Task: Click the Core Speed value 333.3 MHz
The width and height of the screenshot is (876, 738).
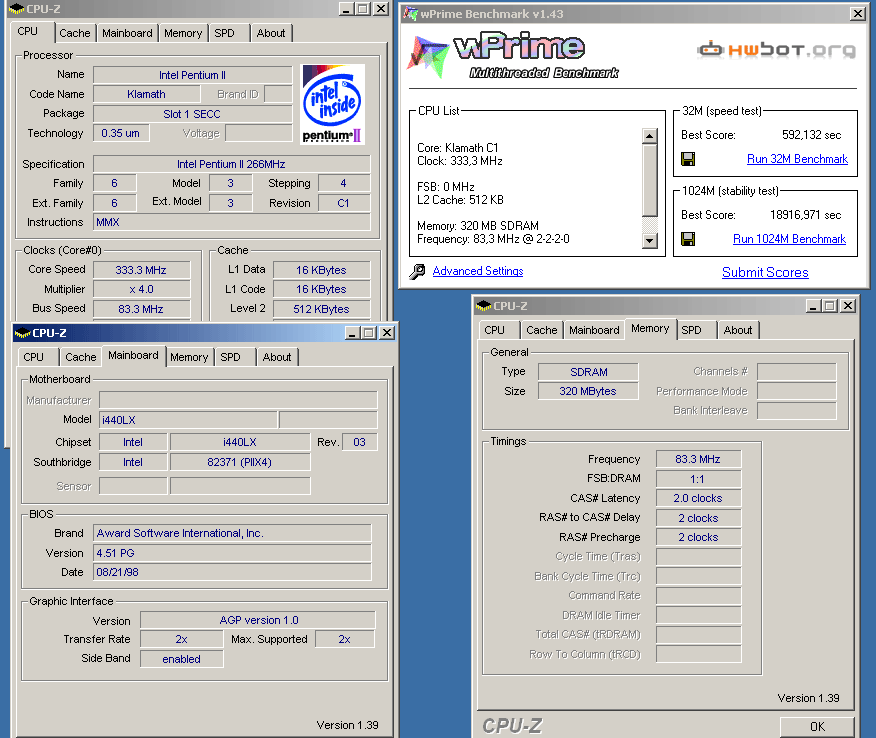Action: tap(141, 270)
